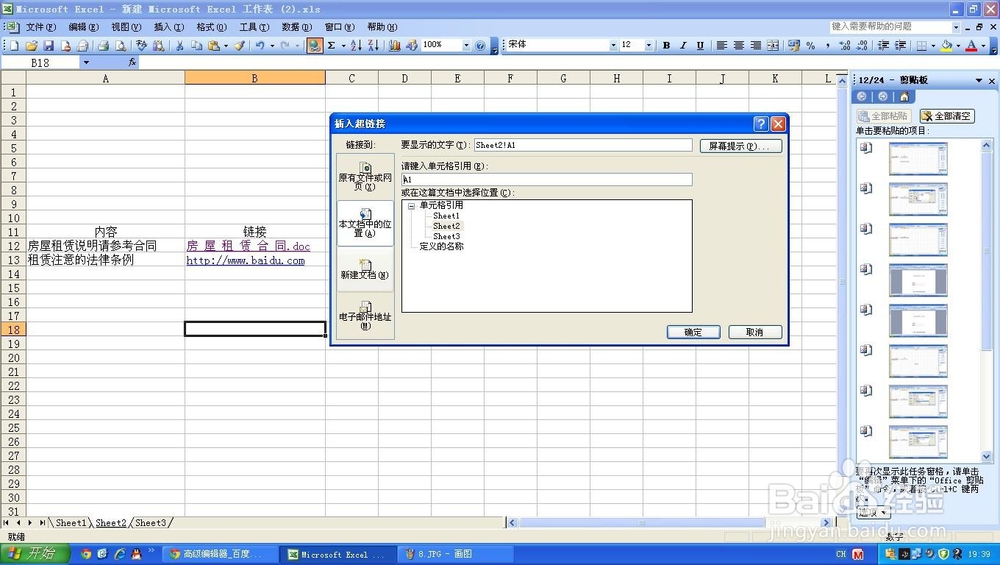Click the Cut scissors icon
The image size is (1000, 565).
(180, 45)
